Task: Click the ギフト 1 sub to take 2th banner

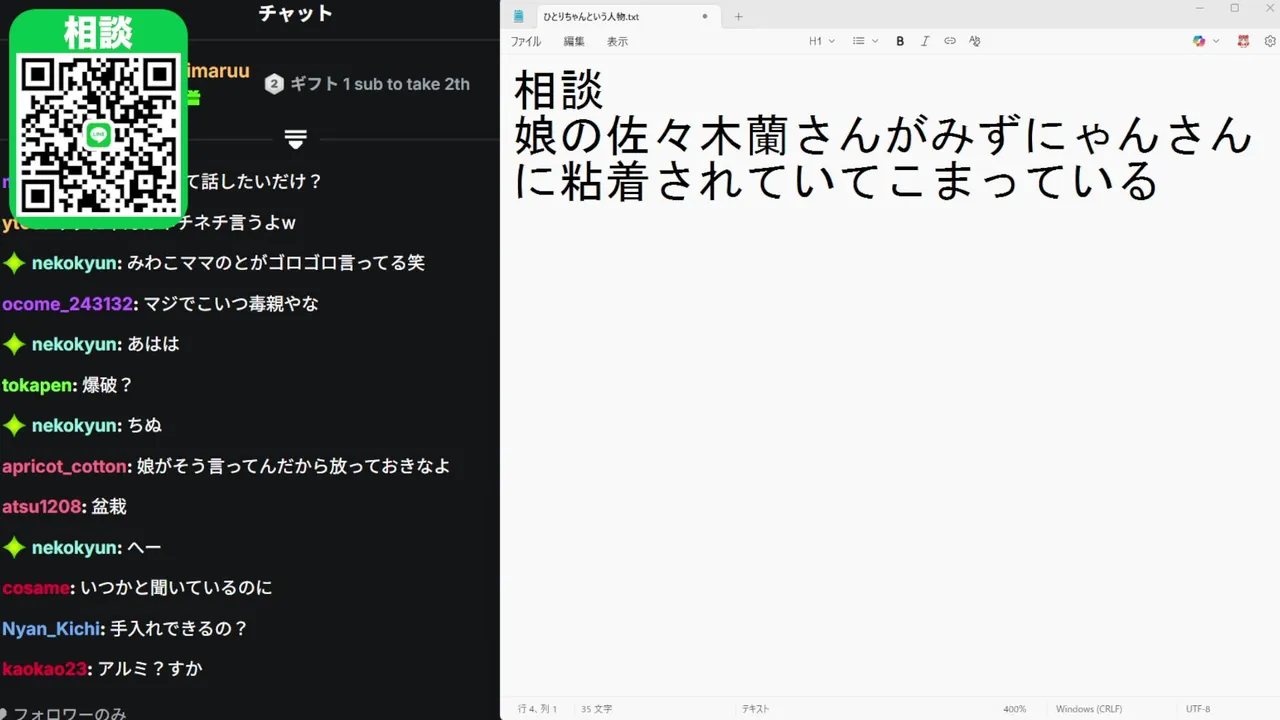Action: pos(380,84)
